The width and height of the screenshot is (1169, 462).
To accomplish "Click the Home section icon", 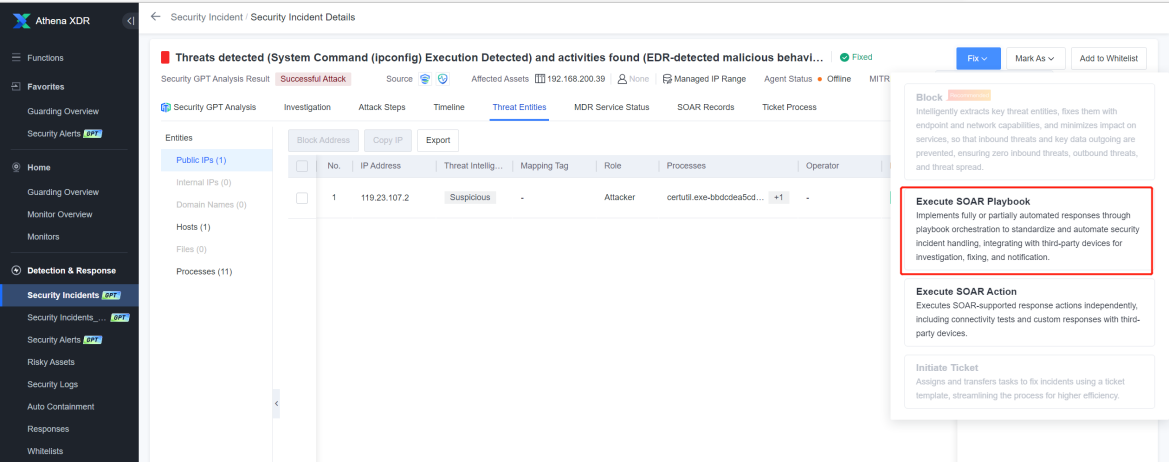I will click(x=16, y=168).
